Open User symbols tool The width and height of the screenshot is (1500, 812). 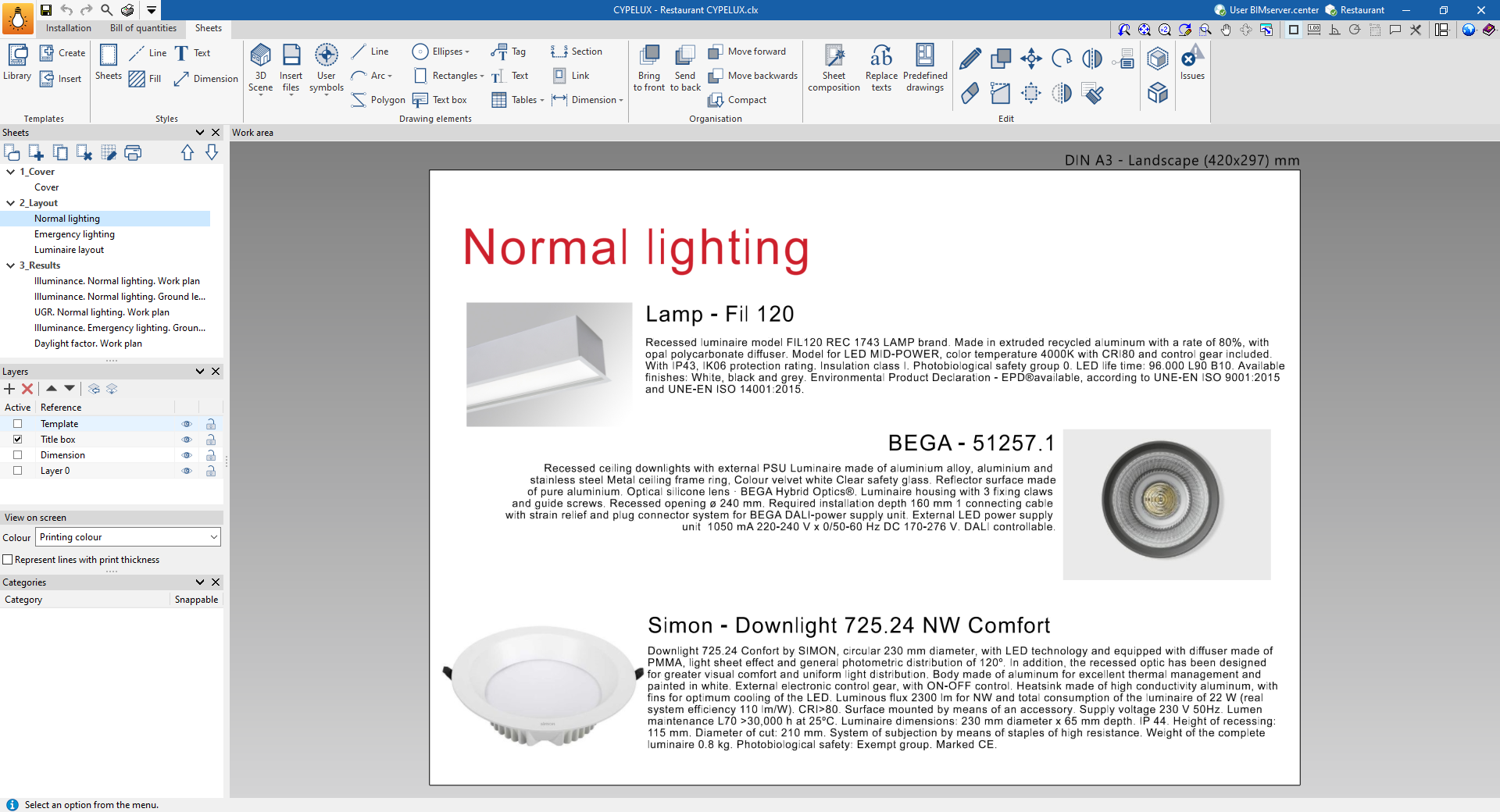(326, 68)
